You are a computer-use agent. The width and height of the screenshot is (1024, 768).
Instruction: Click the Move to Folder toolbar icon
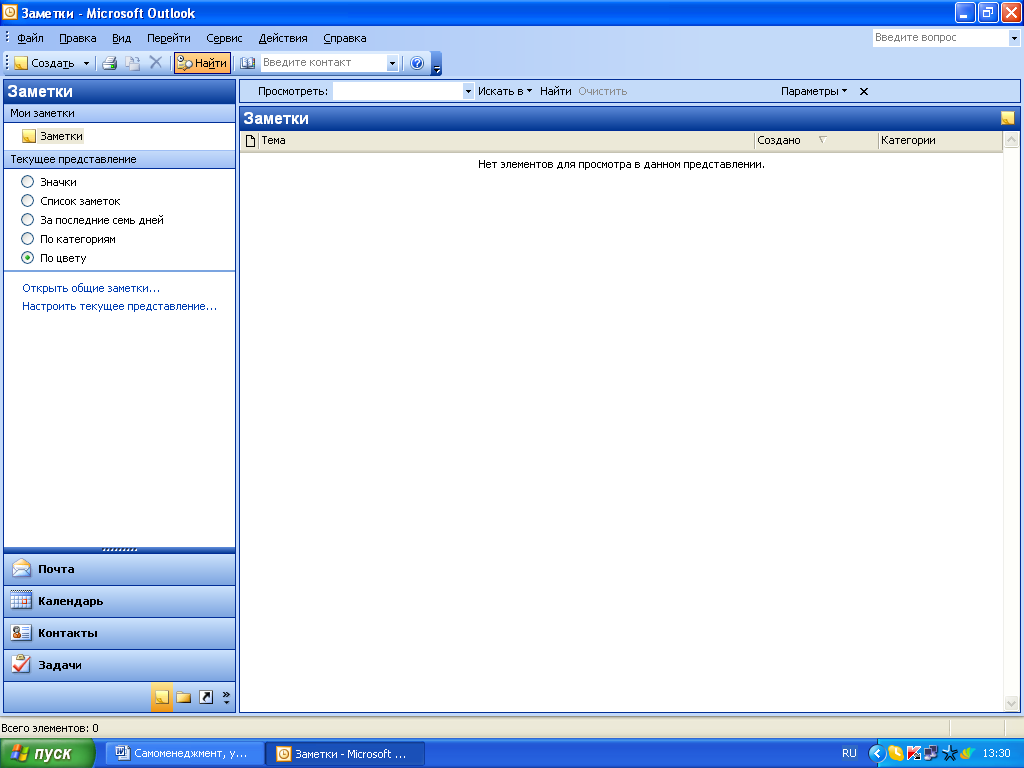[133, 63]
